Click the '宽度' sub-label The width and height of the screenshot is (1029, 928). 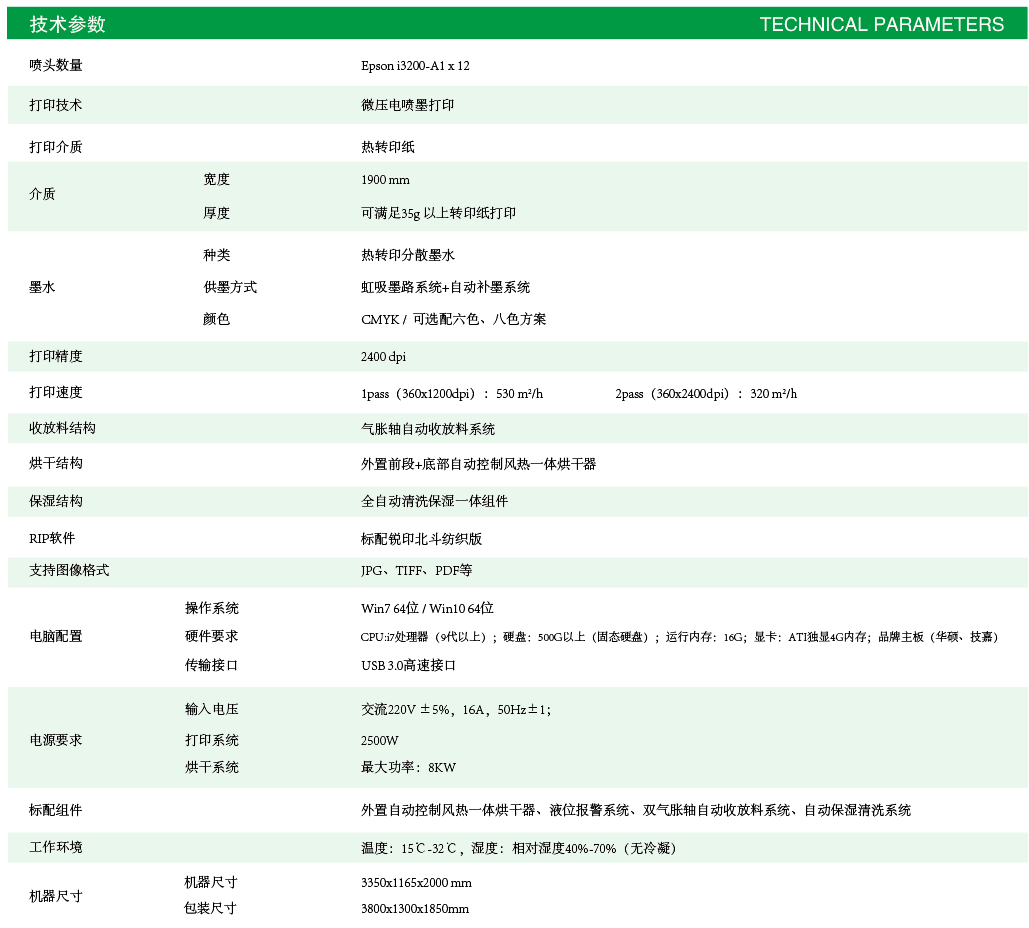pyautogui.click(x=217, y=179)
